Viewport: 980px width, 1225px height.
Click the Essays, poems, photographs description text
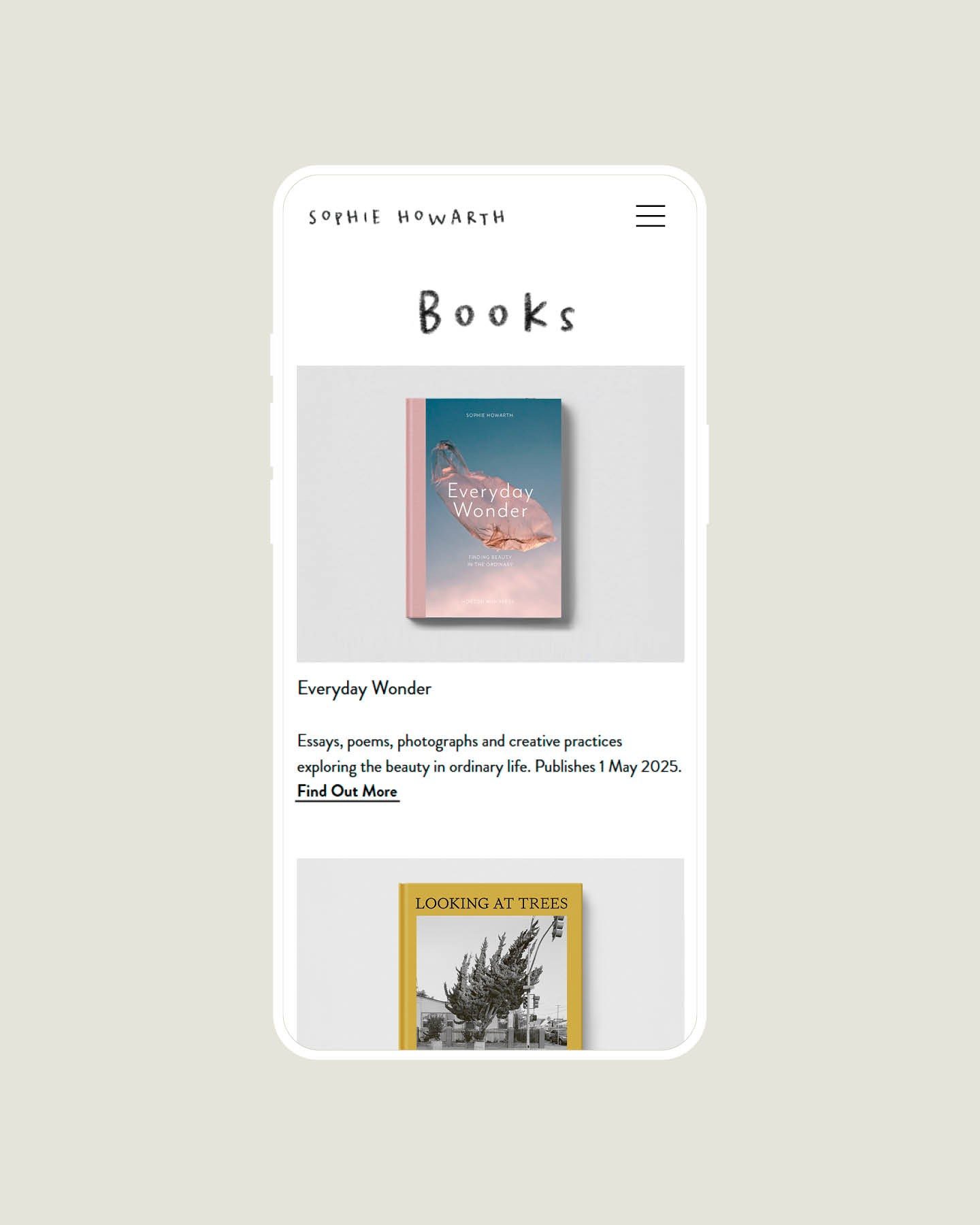pos(489,754)
